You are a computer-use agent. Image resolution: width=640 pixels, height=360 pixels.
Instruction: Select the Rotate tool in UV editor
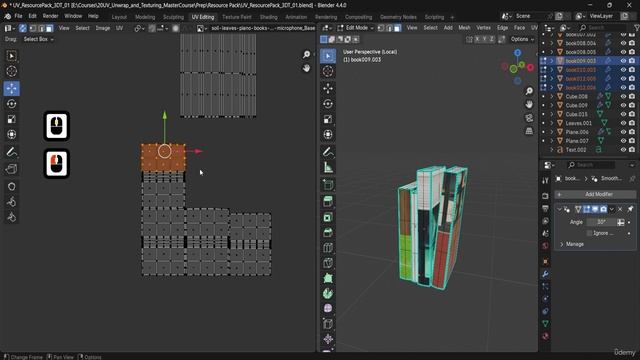point(11,104)
